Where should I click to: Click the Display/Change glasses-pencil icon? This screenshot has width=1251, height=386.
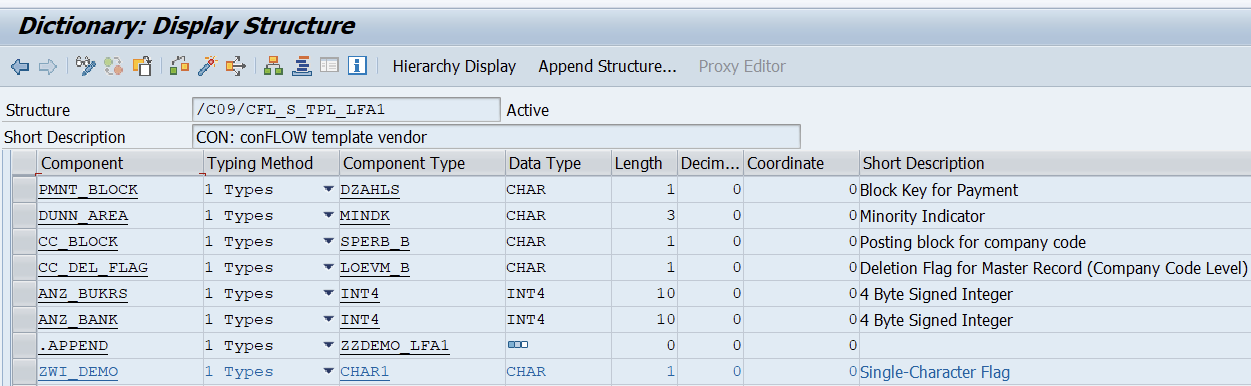pyautogui.click(x=86, y=67)
